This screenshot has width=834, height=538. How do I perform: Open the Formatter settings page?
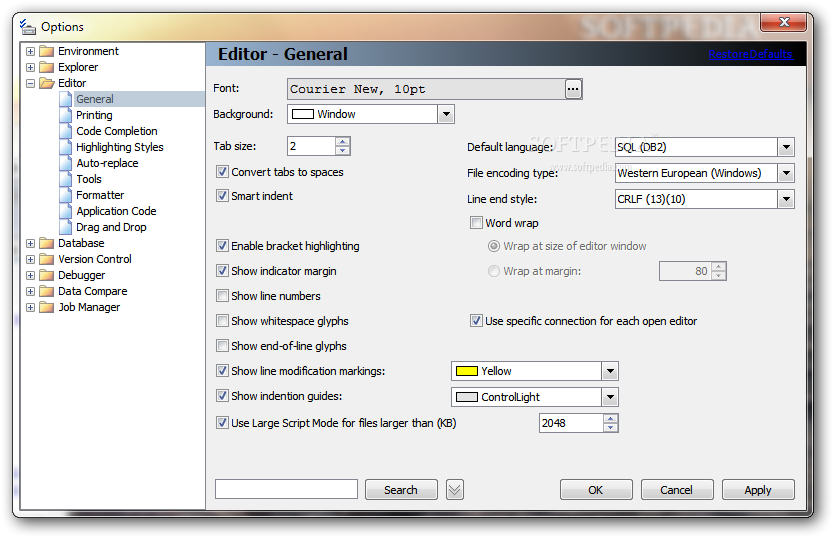click(100, 195)
